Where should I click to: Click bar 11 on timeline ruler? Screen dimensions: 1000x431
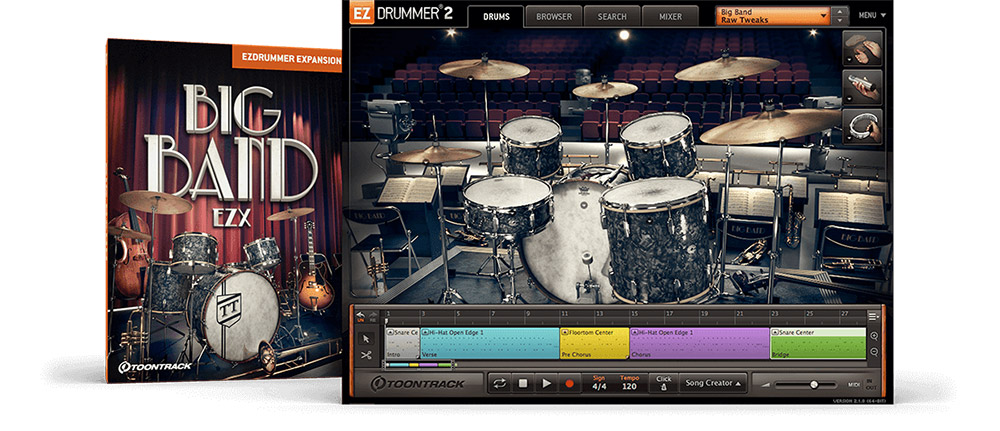point(563,314)
